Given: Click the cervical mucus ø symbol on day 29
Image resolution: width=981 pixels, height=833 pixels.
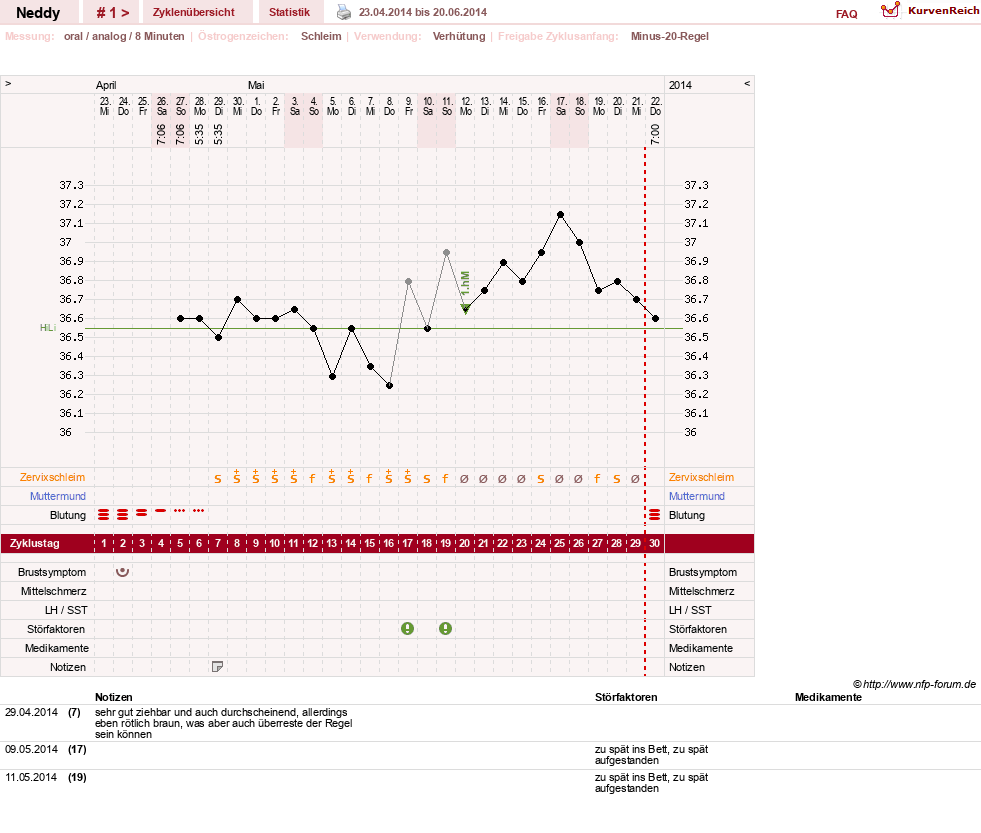Looking at the screenshot, I should [635, 479].
